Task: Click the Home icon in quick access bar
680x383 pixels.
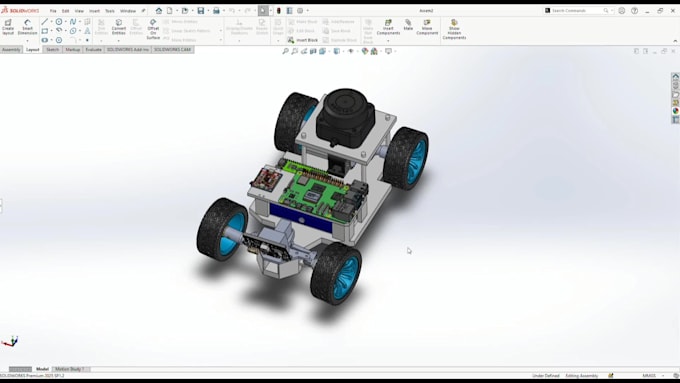Action: [x=159, y=10]
